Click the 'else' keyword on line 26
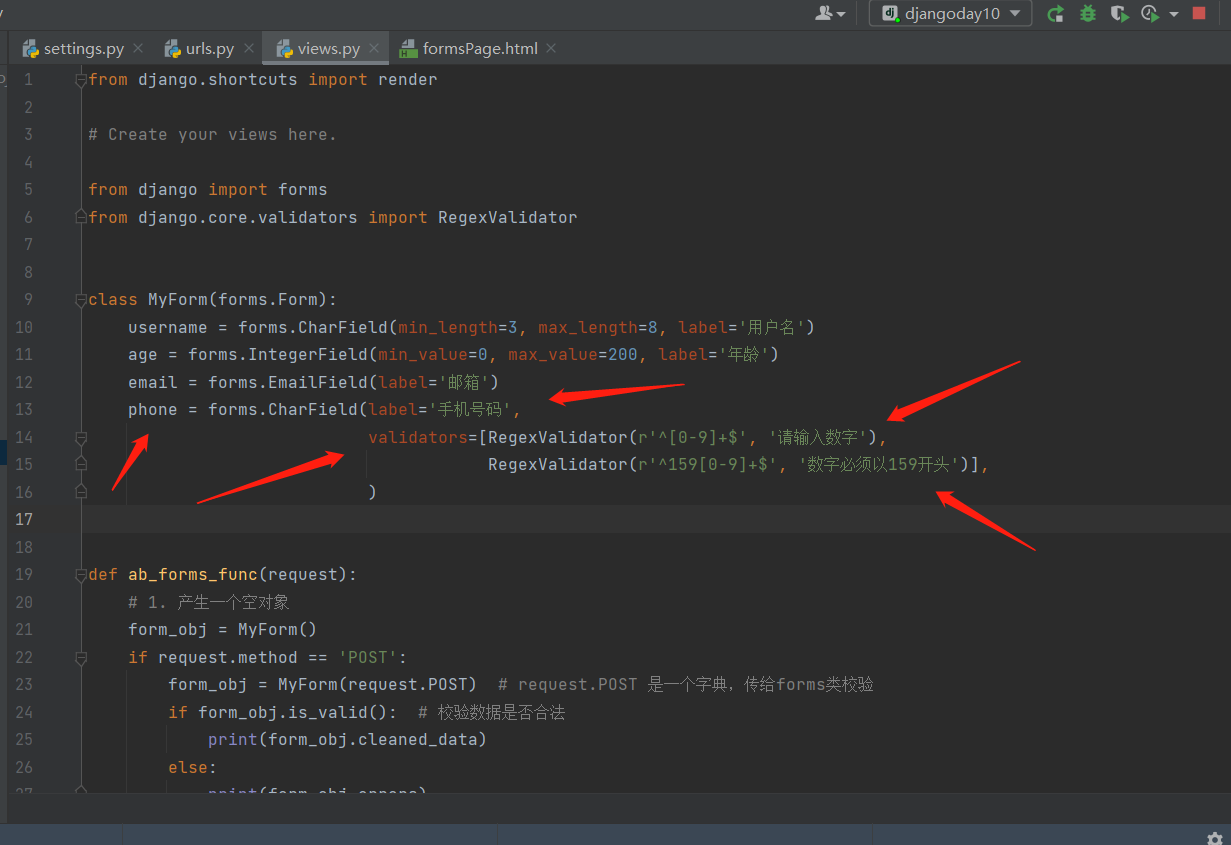This screenshot has height=845, width=1231. tap(188, 767)
